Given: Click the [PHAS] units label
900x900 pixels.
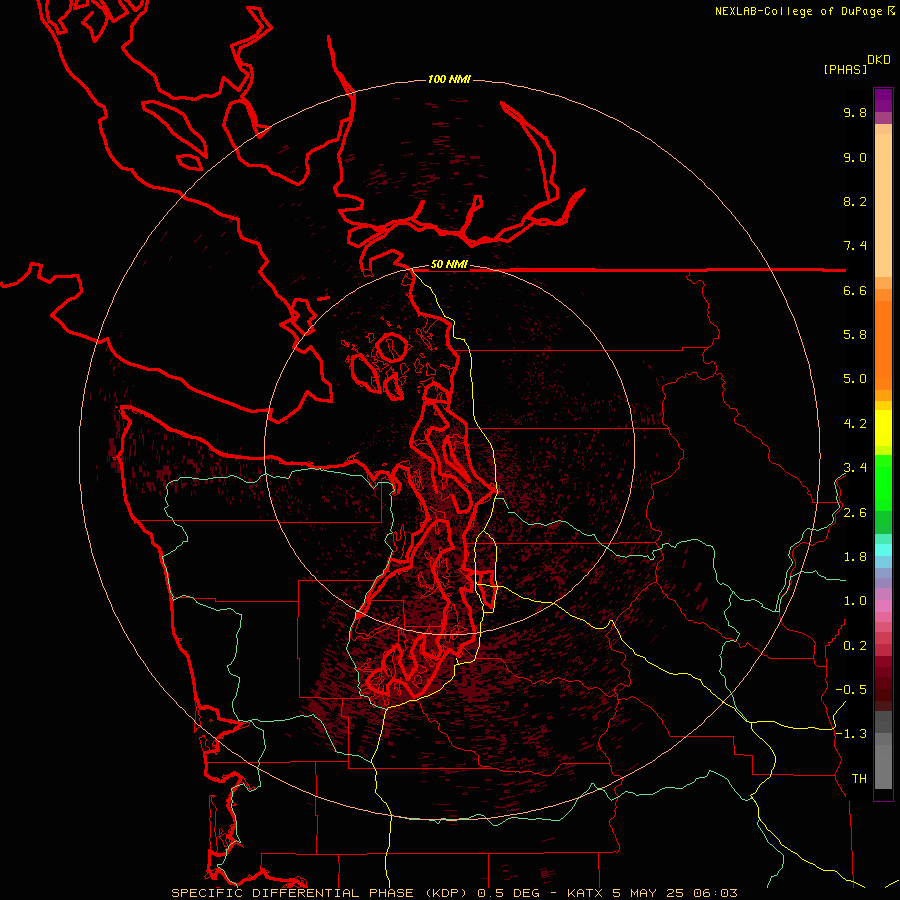Looking at the screenshot, I should (845, 69).
